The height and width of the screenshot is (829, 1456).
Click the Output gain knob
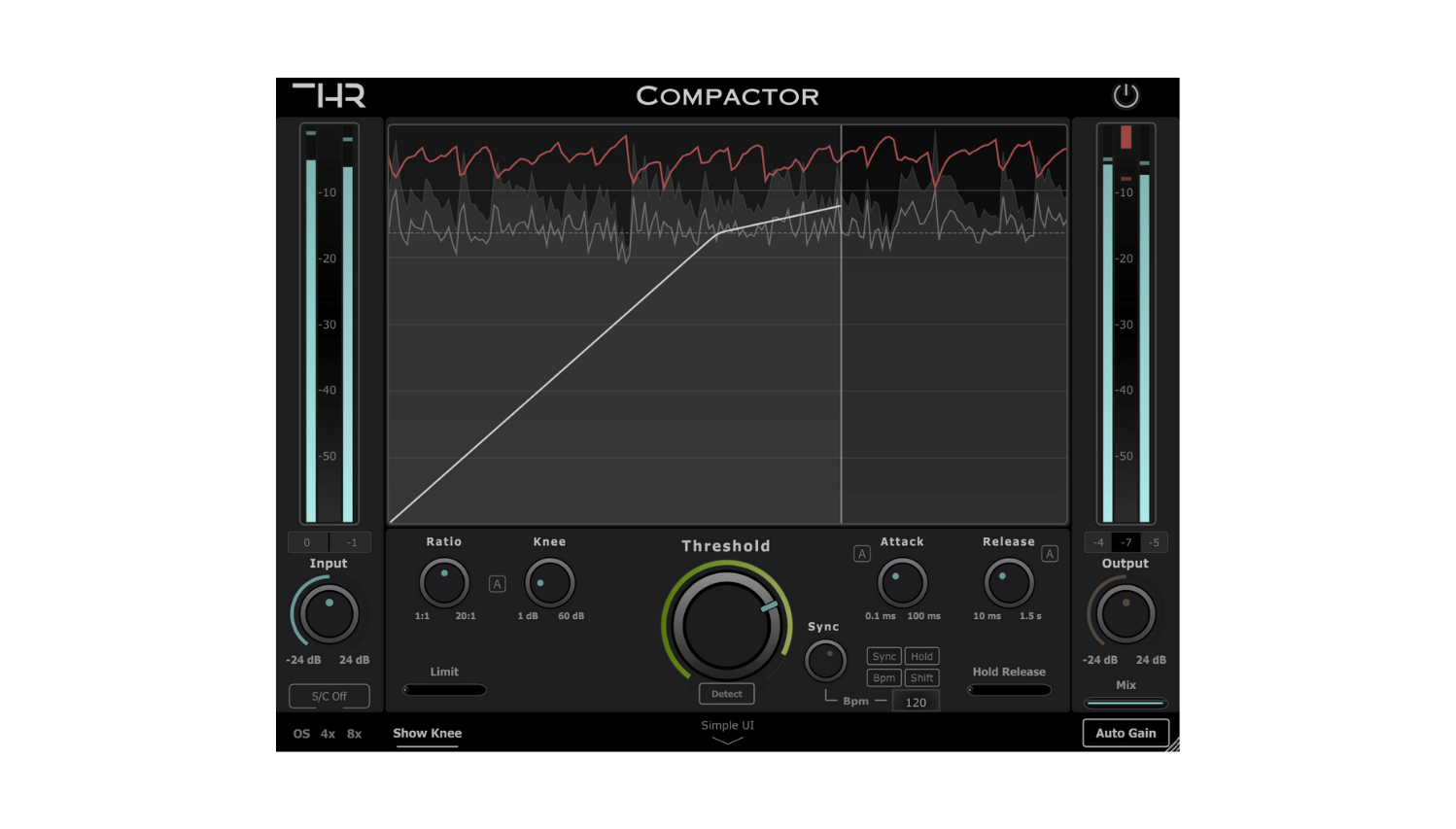pyautogui.click(x=1126, y=614)
